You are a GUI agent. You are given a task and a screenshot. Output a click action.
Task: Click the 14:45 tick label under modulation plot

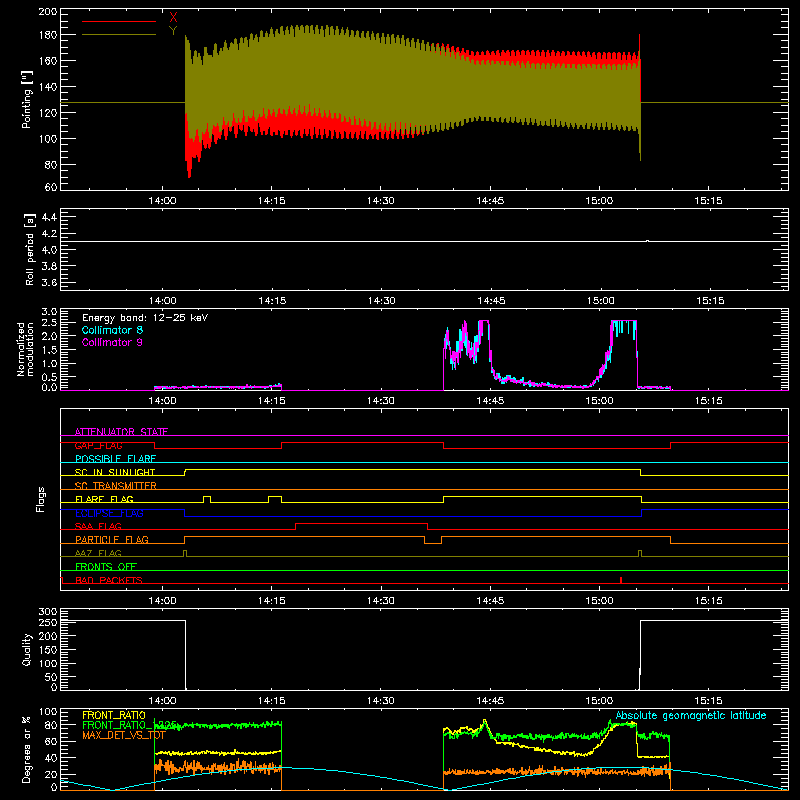coord(490,401)
